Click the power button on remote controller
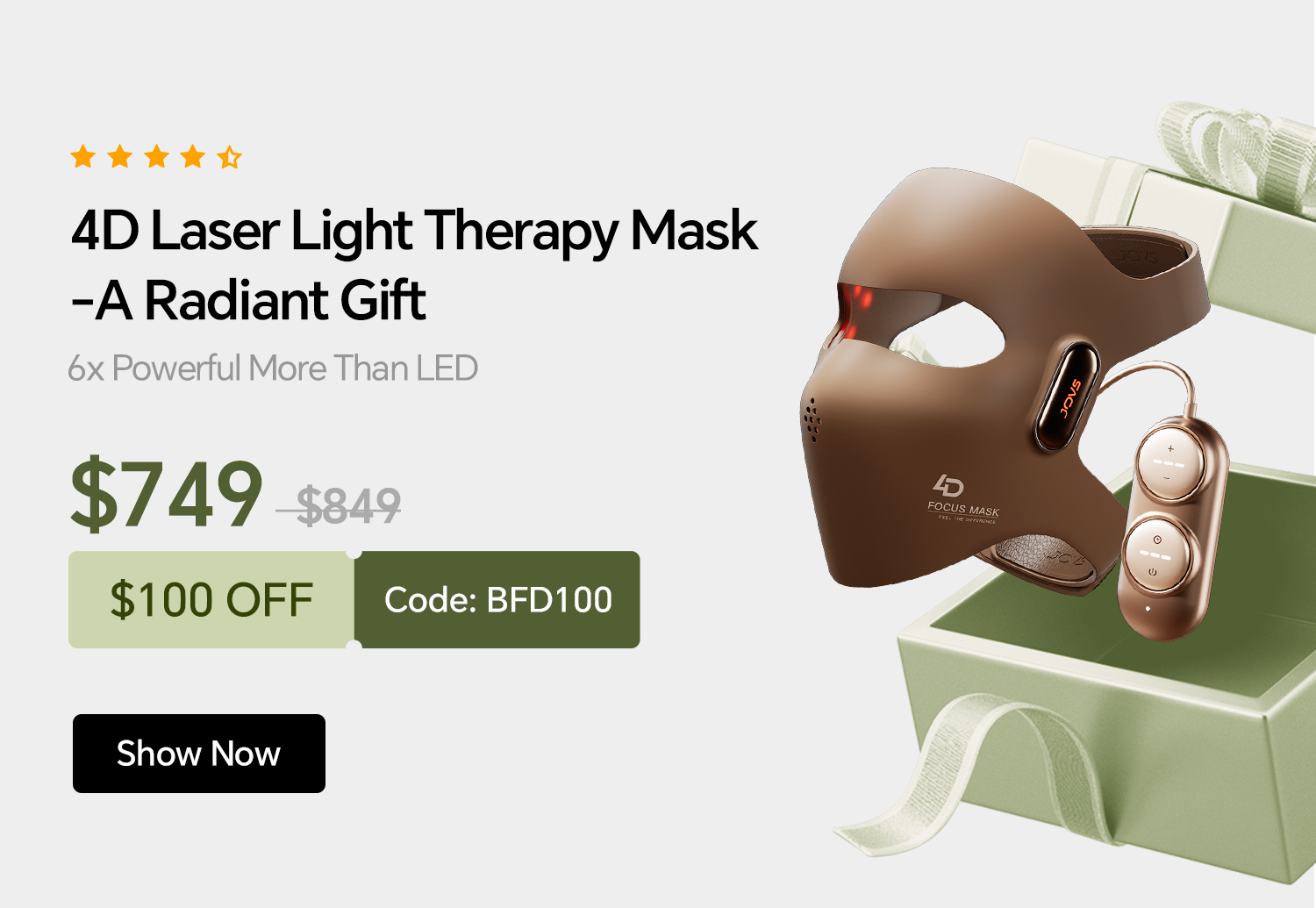This screenshot has height=908, width=1316. pyautogui.click(x=1153, y=572)
